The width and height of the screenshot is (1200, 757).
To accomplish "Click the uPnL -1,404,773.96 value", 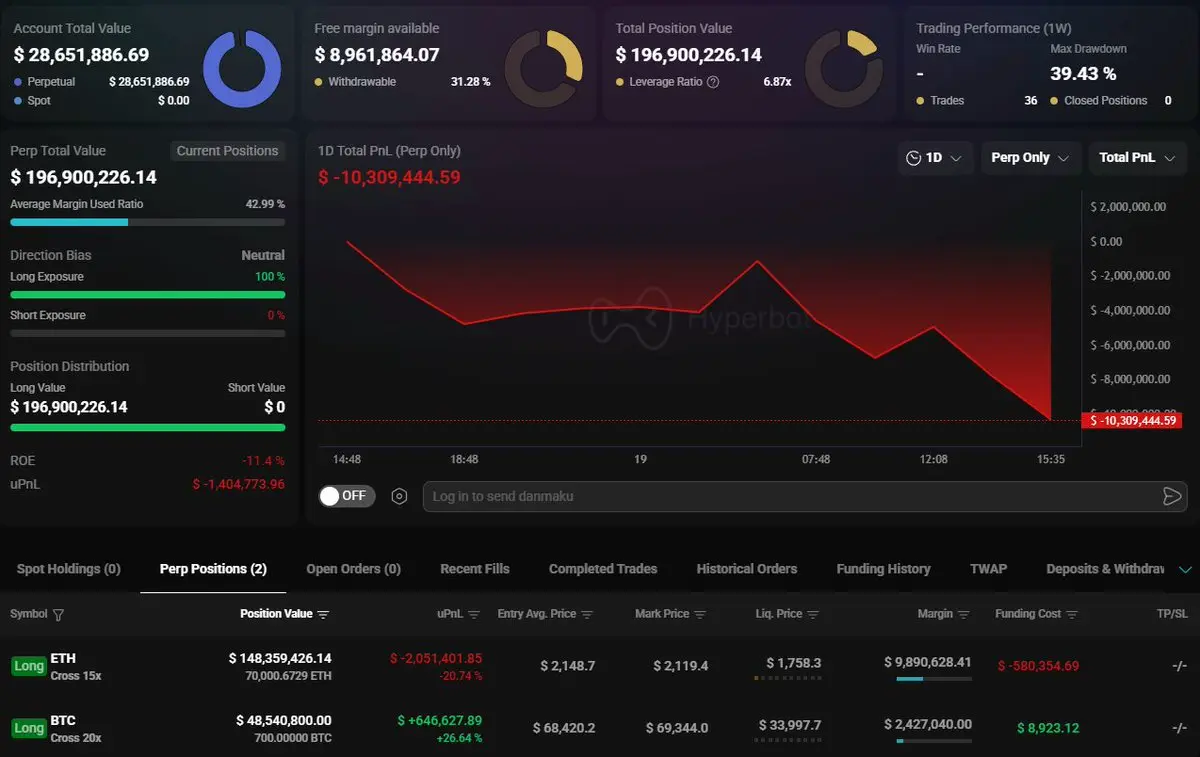I will [x=239, y=484].
